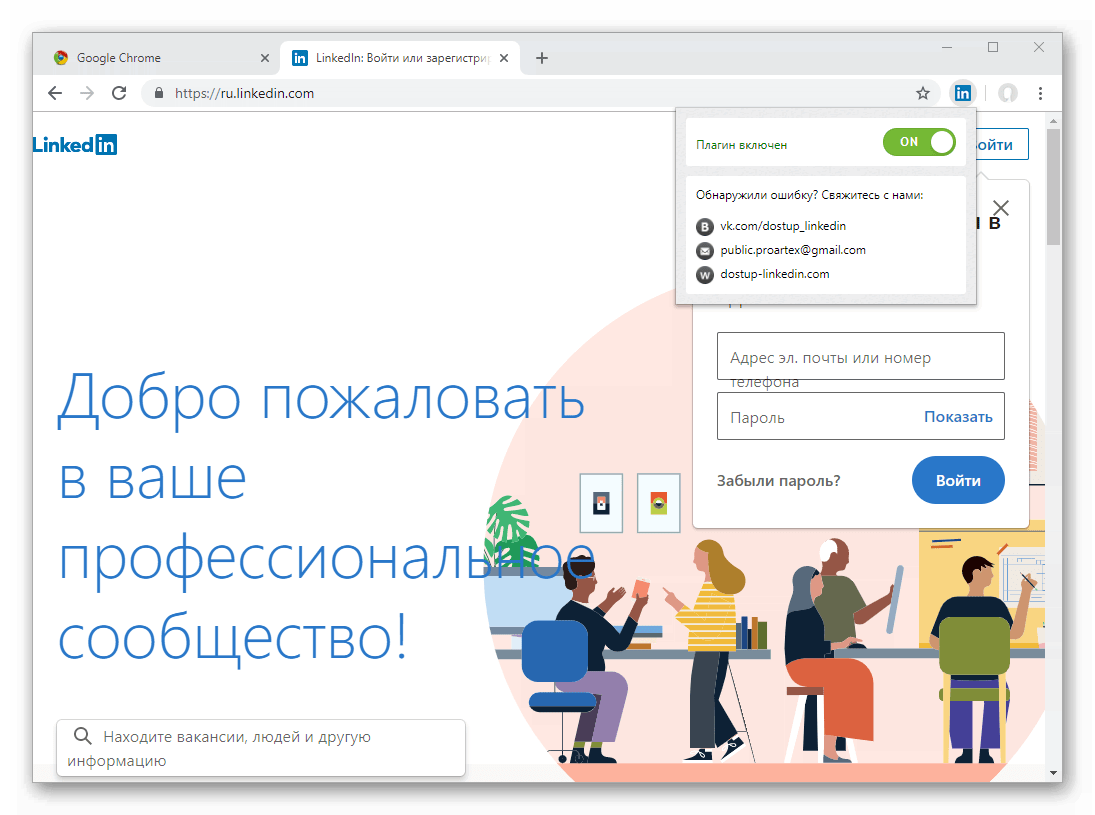Close the Google Chrome tab

265,58
